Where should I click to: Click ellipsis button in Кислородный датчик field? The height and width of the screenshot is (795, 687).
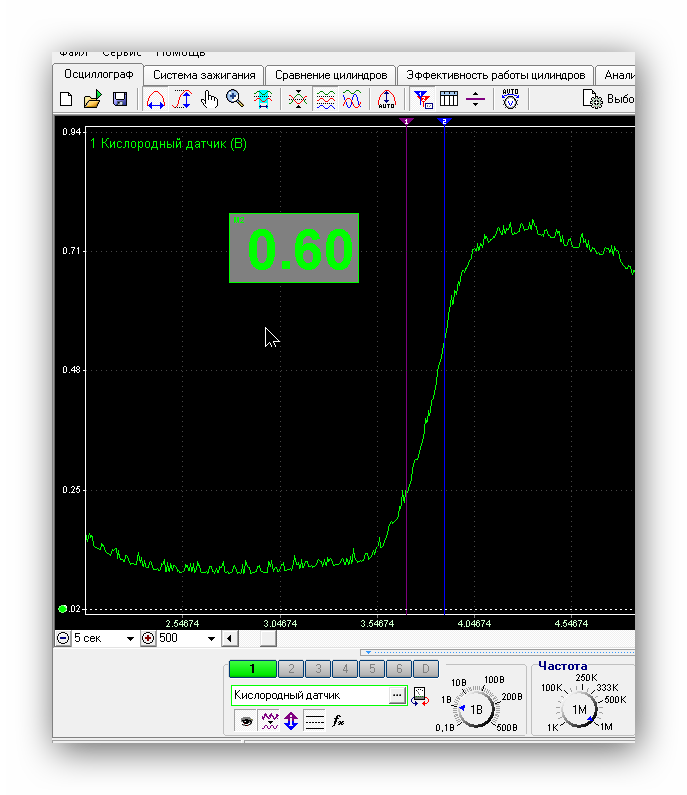click(397, 695)
